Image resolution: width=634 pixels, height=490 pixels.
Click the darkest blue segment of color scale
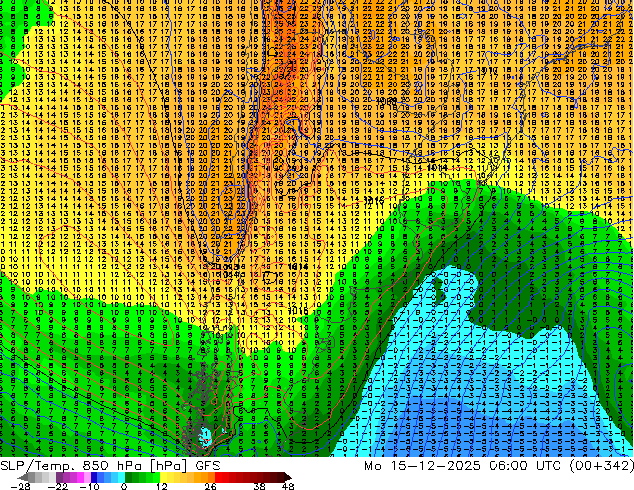click(94, 477)
